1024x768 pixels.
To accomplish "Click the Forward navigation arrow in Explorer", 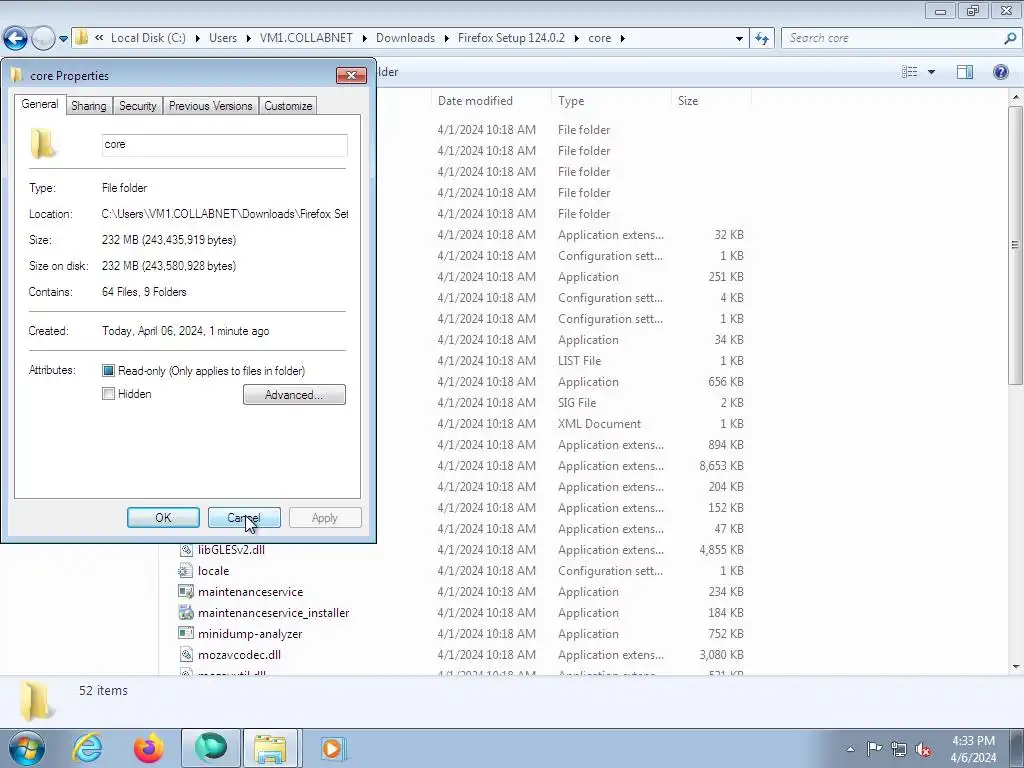I will click(x=43, y=38).
